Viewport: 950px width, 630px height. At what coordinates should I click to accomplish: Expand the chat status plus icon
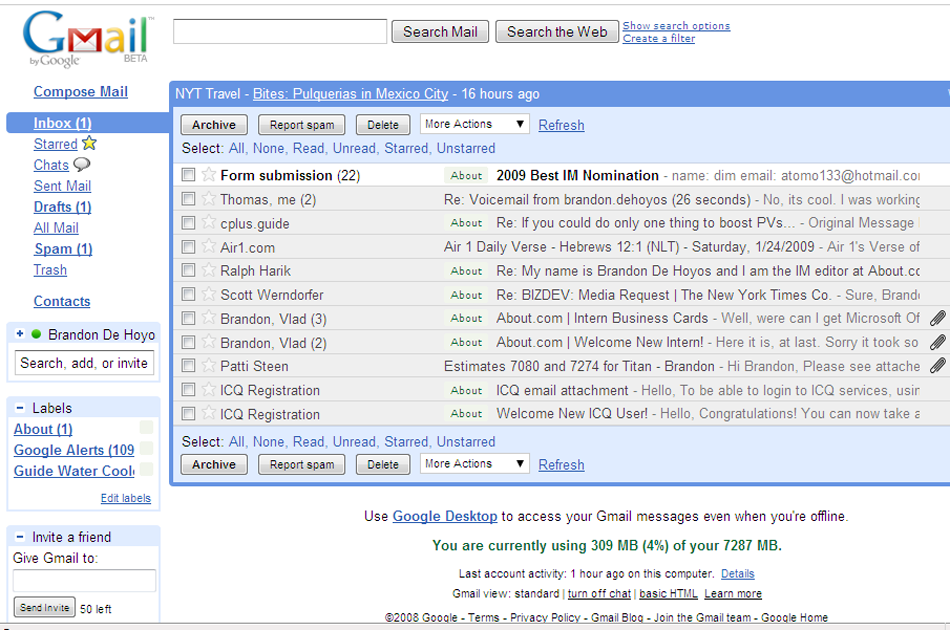point(20,334)
